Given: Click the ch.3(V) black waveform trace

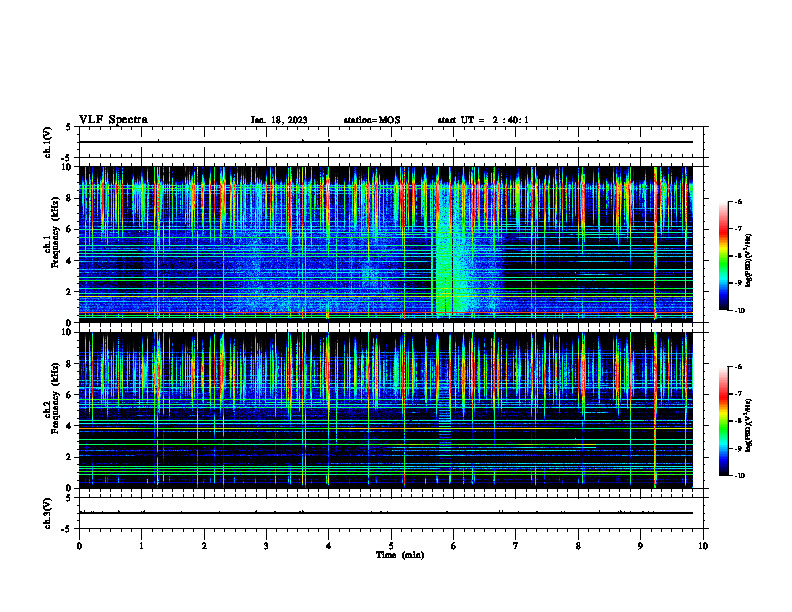Looking at the screenshot, I should tap(386, 513).
